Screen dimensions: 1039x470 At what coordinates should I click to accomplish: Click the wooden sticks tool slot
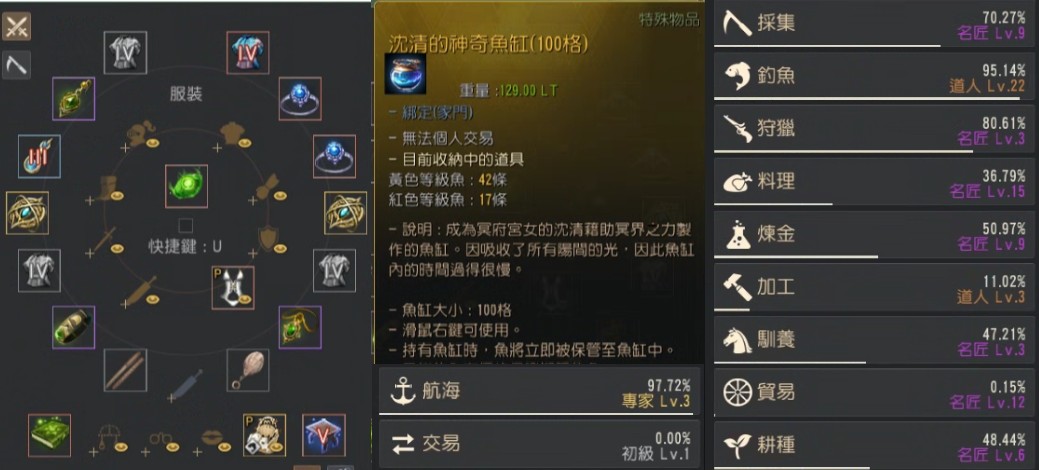125,370
